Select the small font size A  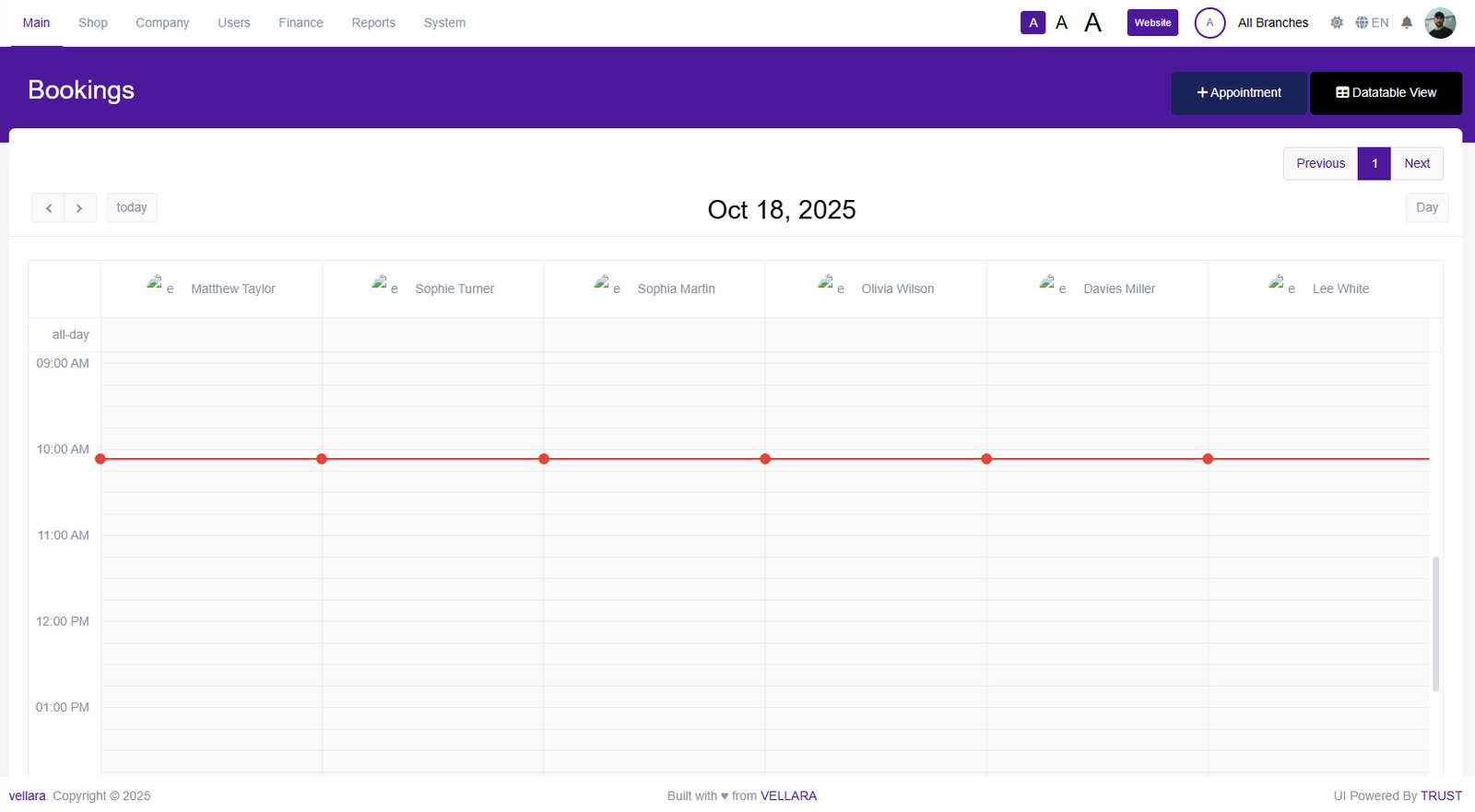(1032, 23)
